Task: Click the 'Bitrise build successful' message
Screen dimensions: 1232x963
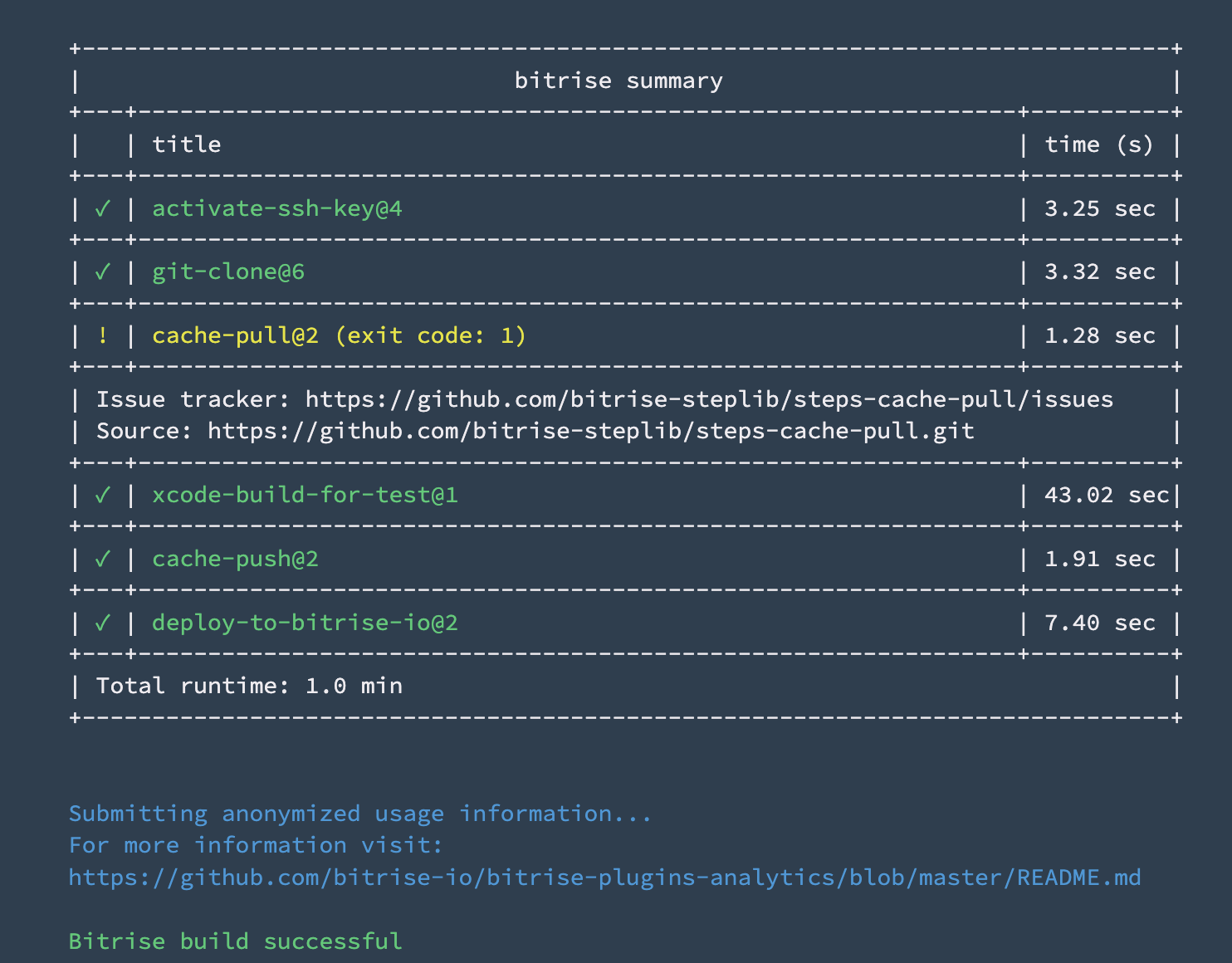Action: pos(235,941)
